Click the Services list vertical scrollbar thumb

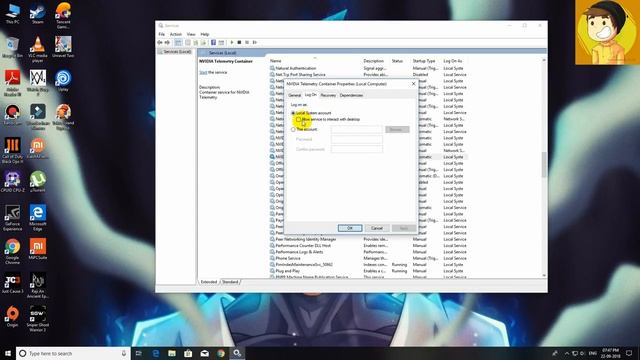[x=544, y=164]
